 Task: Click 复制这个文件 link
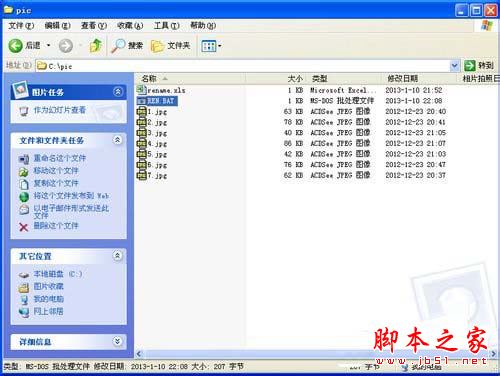click(56, 183)
